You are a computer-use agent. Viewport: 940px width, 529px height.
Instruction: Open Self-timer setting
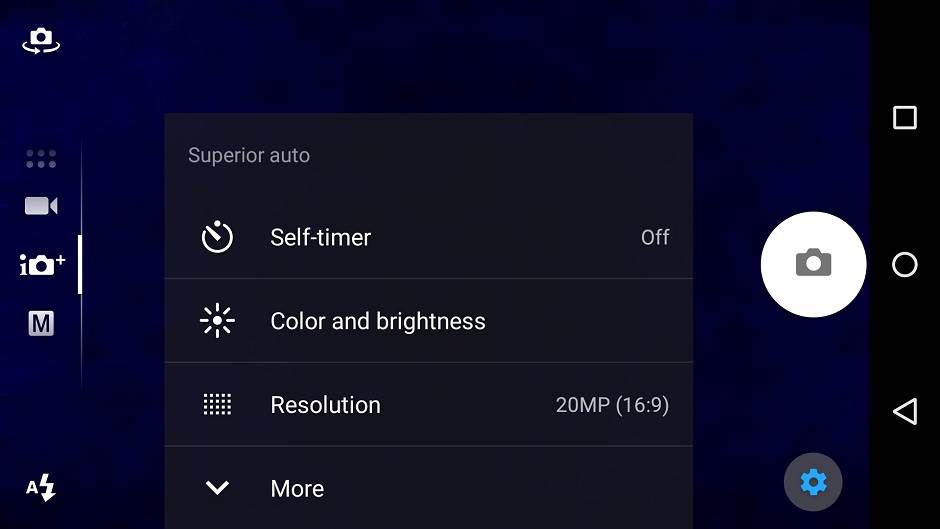pos(320,237)
